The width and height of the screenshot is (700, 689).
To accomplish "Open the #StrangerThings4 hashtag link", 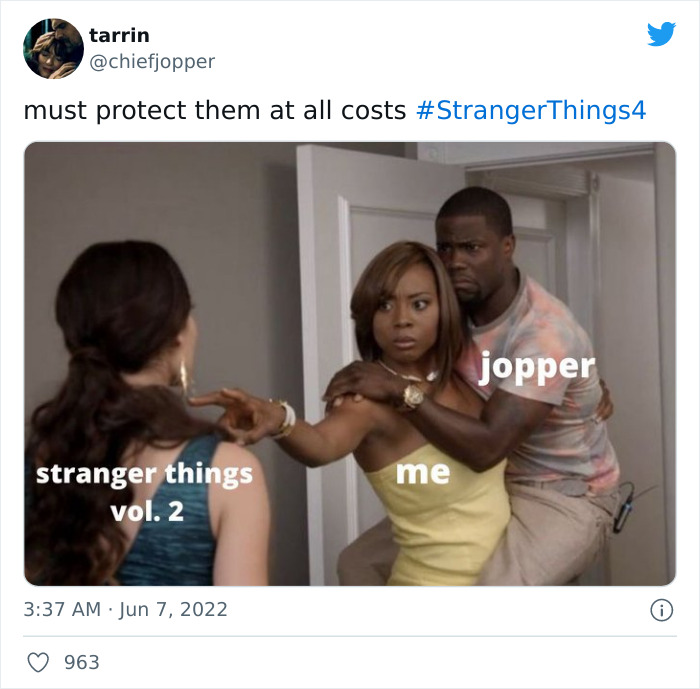I will (531, 110).
